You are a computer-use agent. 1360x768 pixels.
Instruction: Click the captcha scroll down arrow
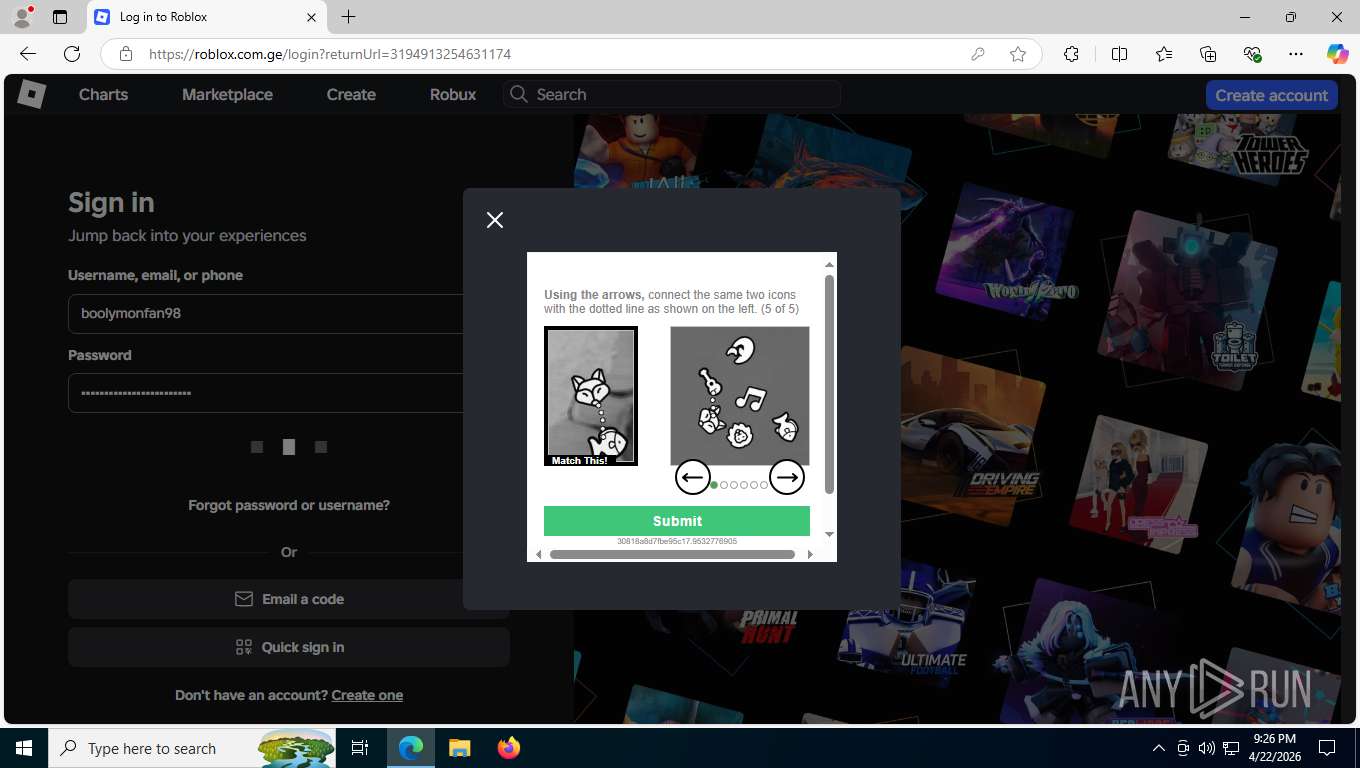(829, 535)
